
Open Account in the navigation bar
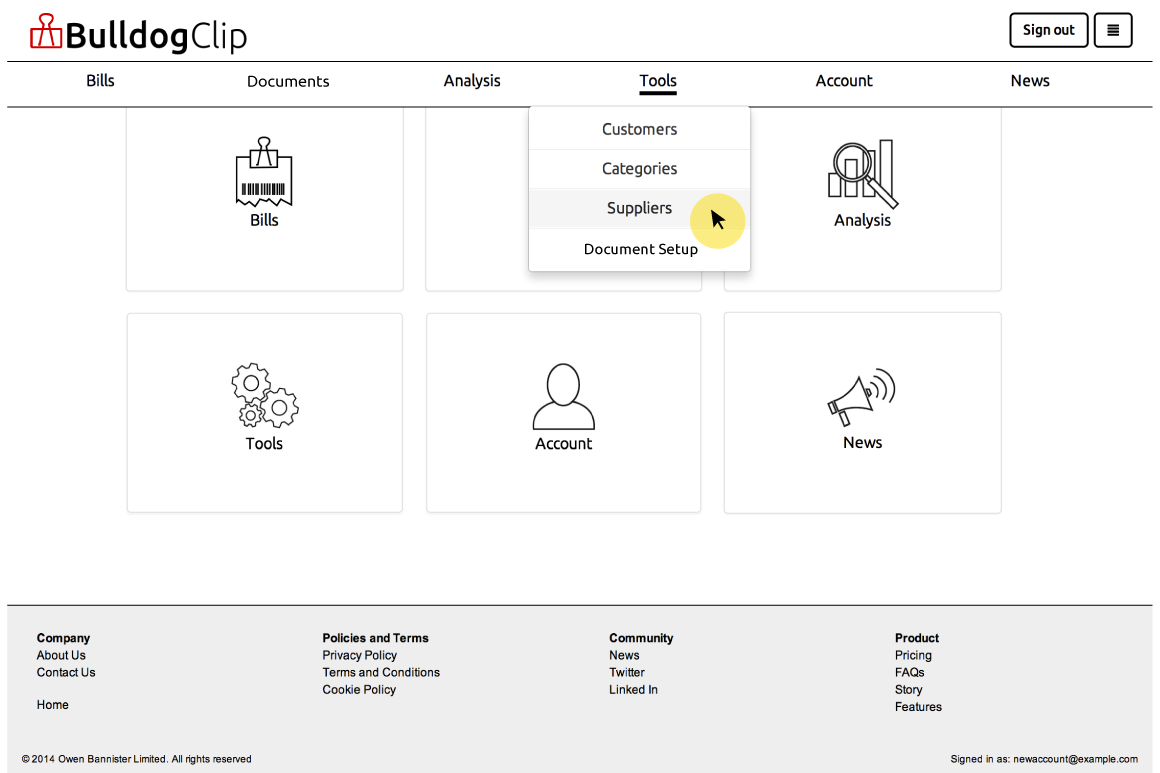pyautogui.click(x=844, y=81)
